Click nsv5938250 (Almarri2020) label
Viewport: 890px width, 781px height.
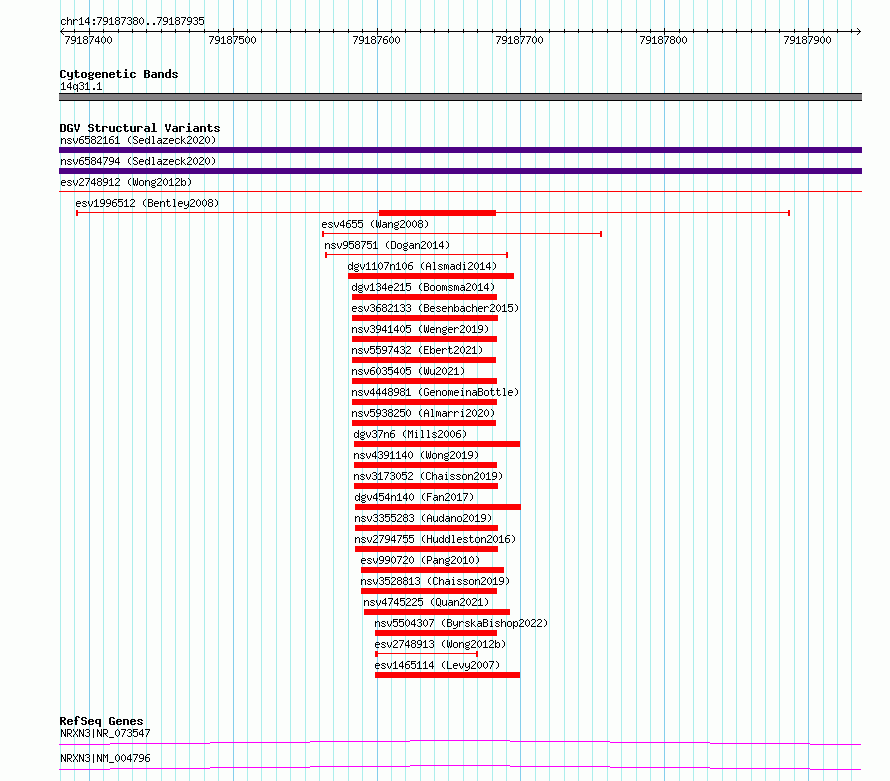[423, 413]
